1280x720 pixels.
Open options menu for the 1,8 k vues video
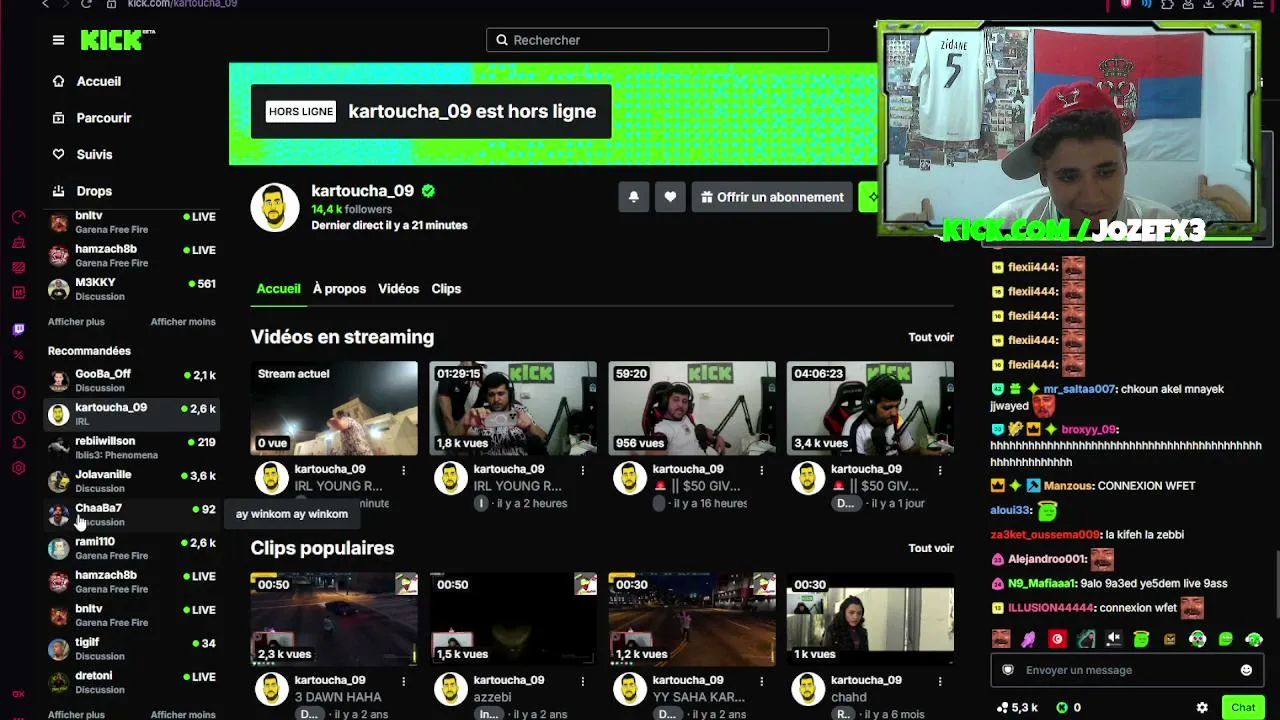pyautogui.click(x=583, y=470)
